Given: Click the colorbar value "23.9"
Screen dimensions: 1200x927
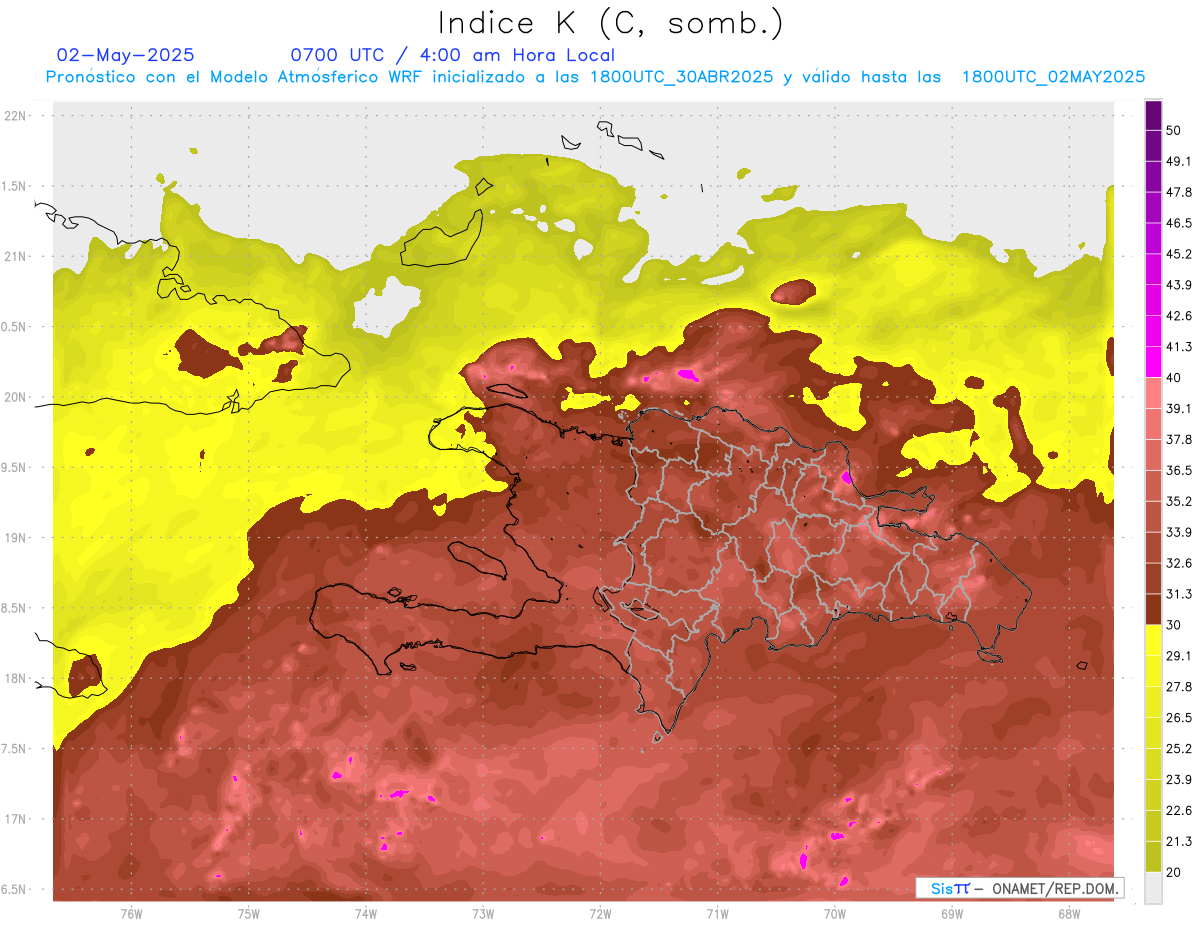Looking at the screenshot, I should point(1179,780).
